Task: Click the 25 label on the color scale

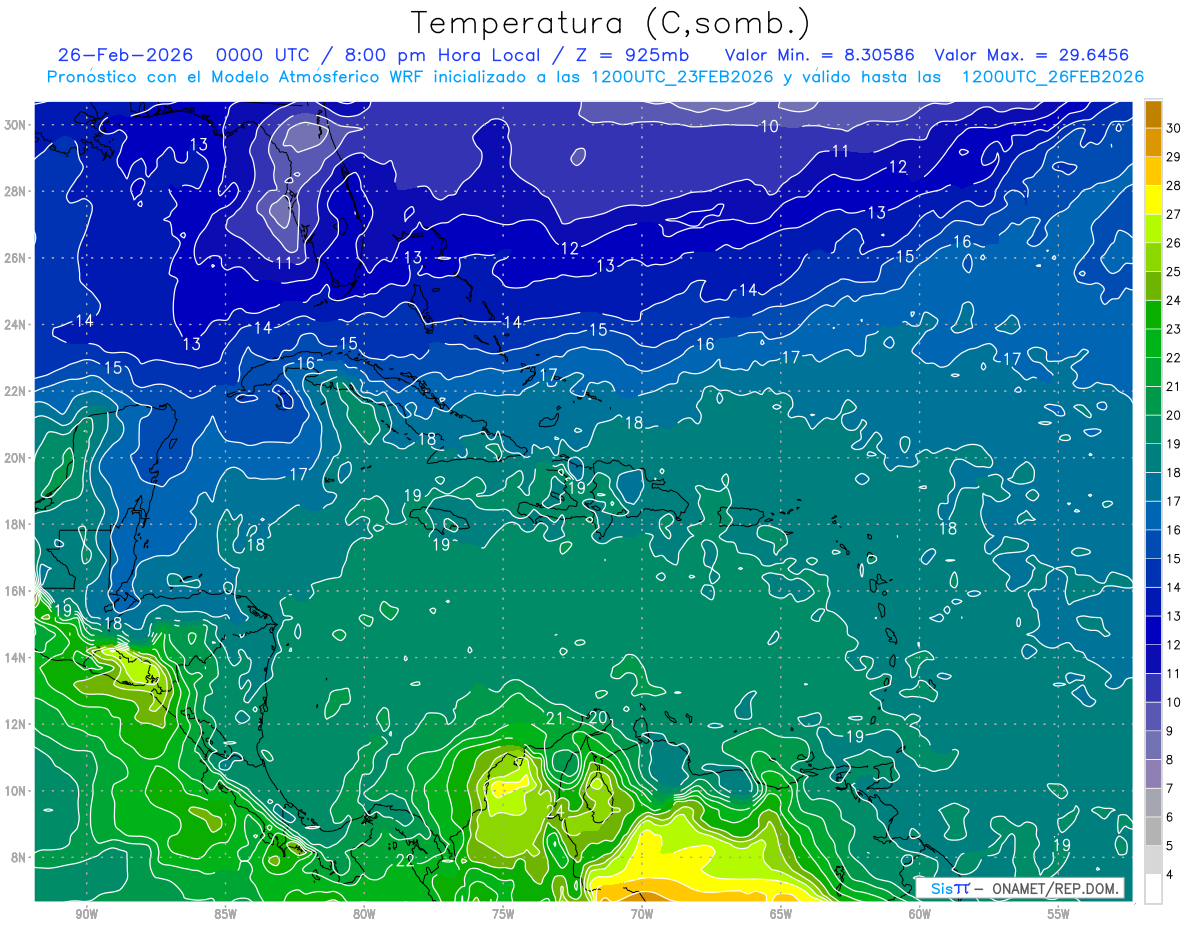Action: (x=1174, y=272)
